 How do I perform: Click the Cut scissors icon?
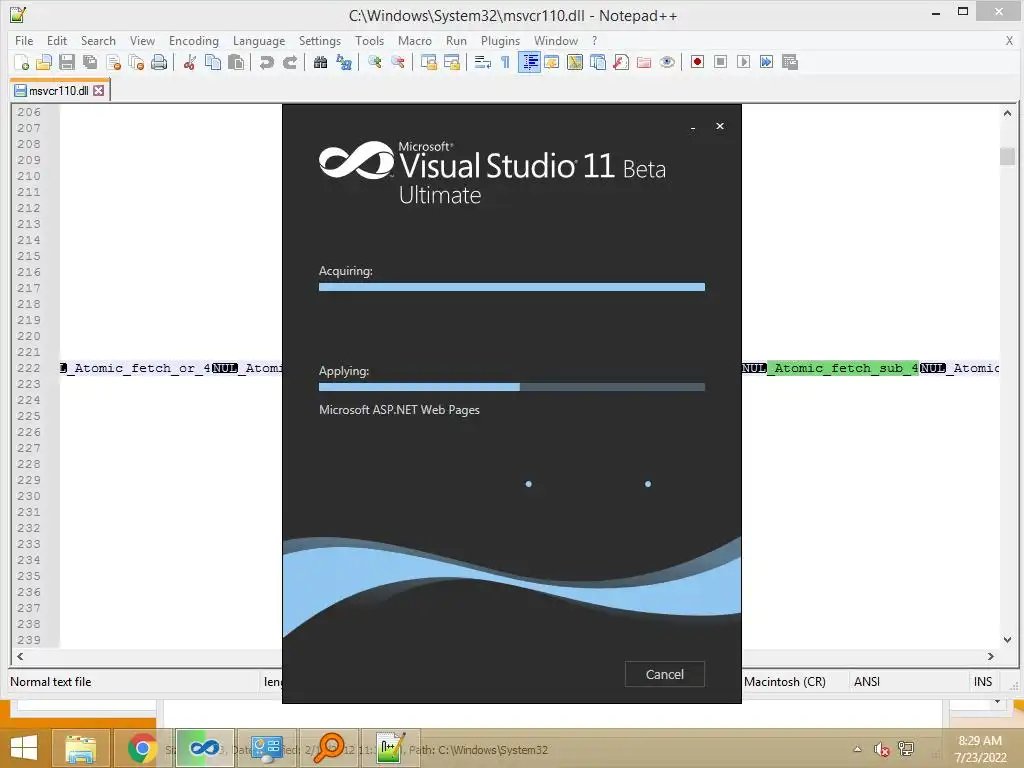coord(189,62)
